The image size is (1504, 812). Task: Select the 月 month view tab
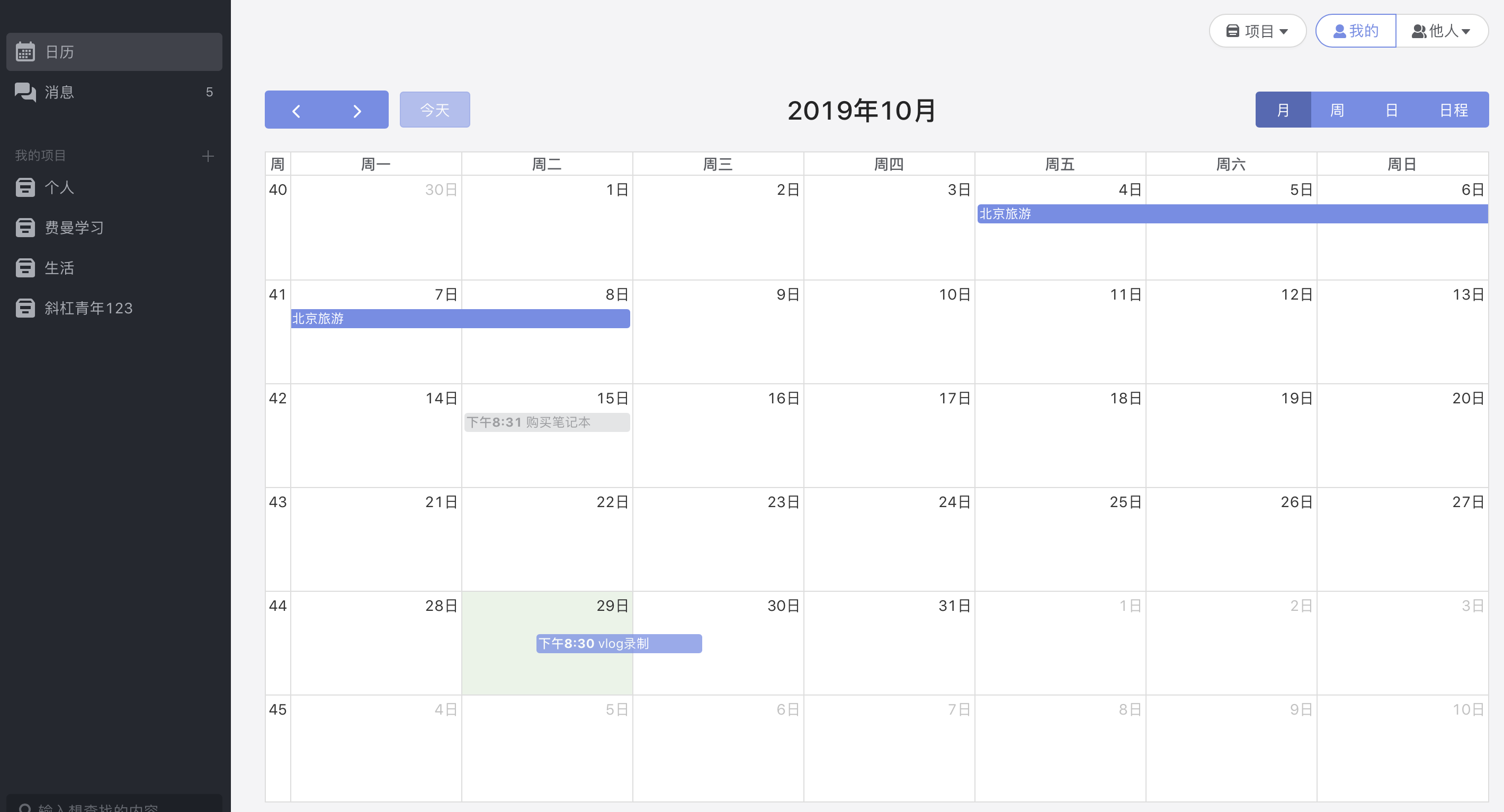(x=1283, y=110)
